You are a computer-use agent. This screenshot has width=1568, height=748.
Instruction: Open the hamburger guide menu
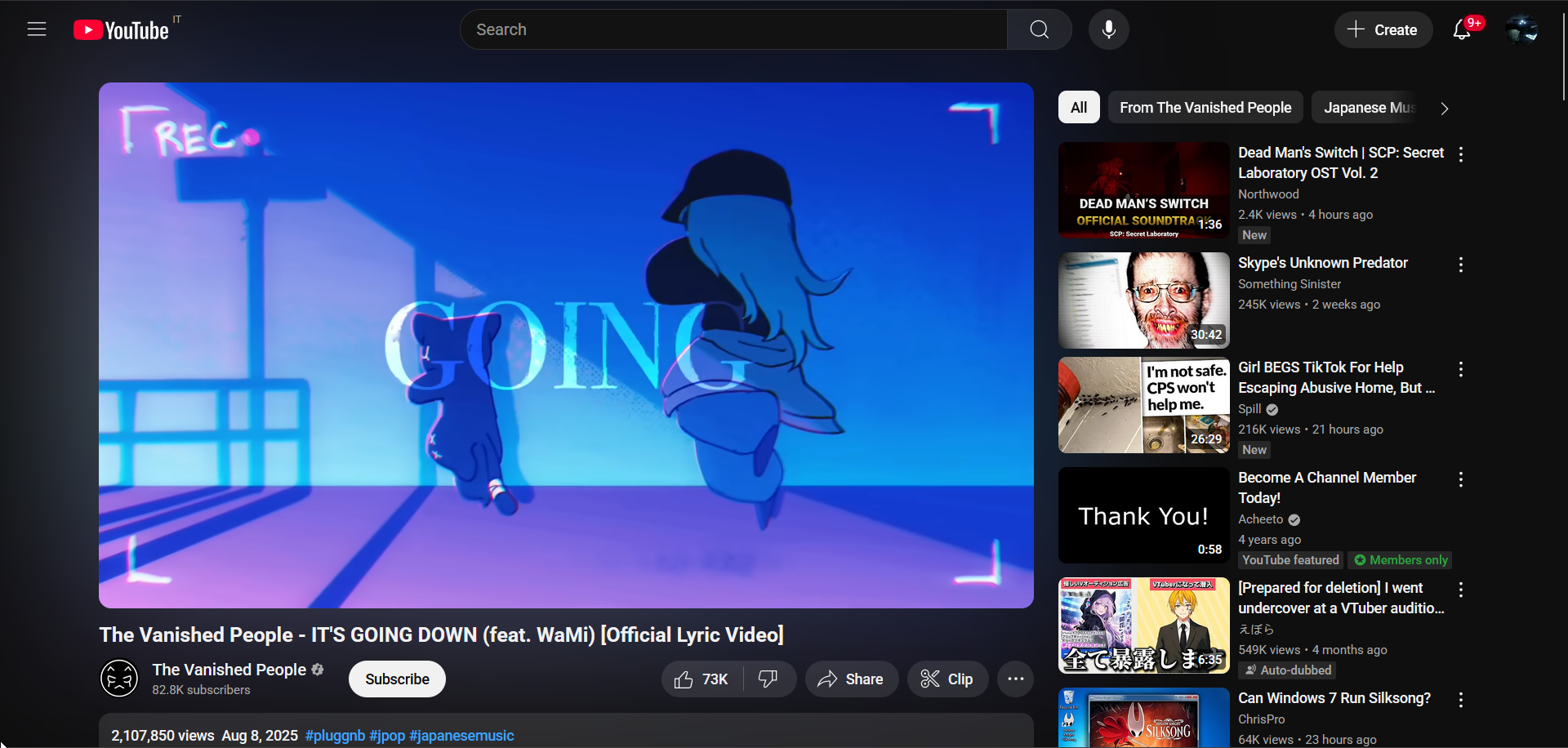pos(37,29)
